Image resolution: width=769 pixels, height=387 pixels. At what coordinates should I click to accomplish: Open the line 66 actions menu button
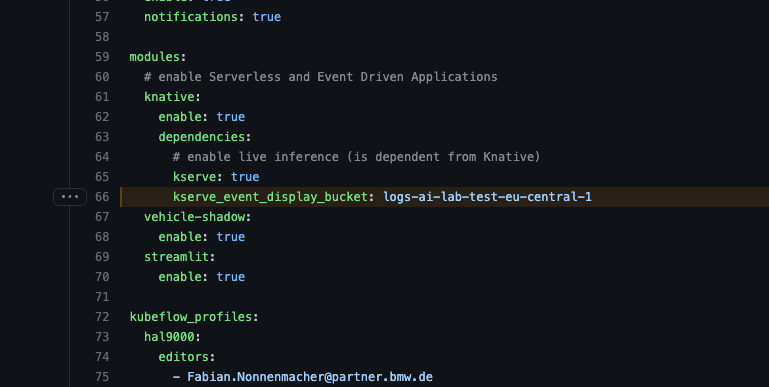pos(70,197)
